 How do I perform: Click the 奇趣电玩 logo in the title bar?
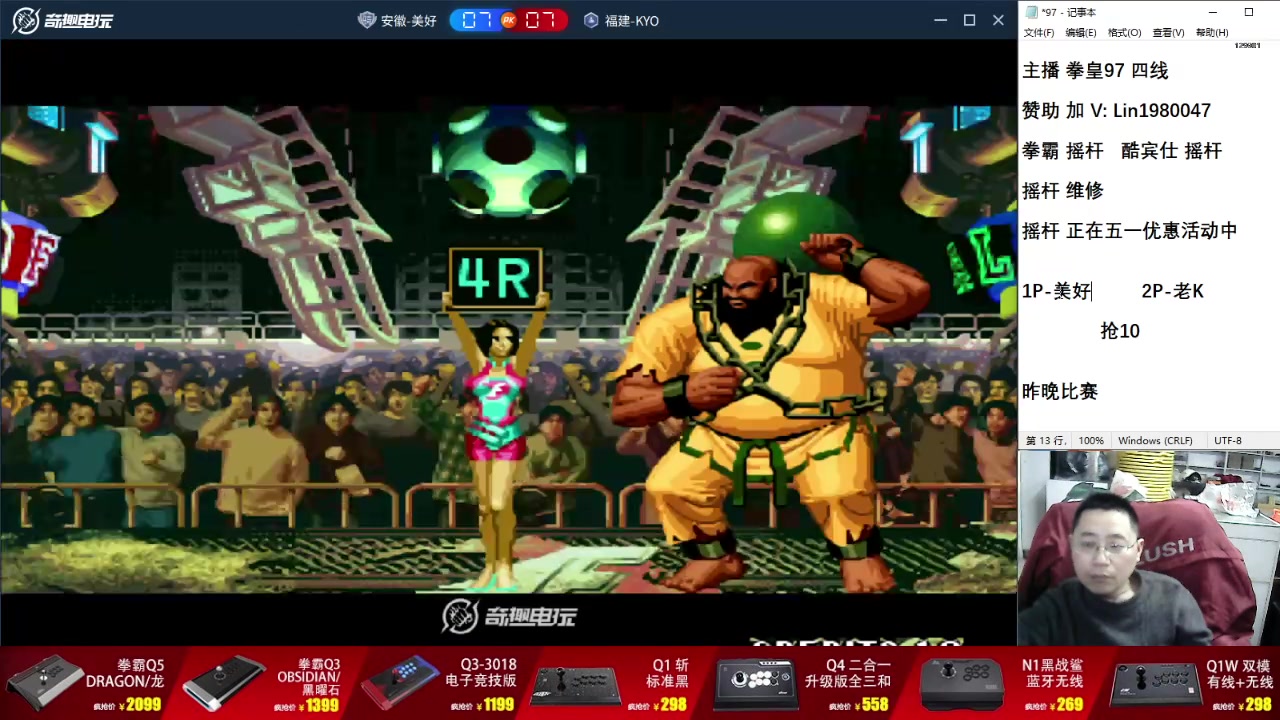(x=62, y=20)
